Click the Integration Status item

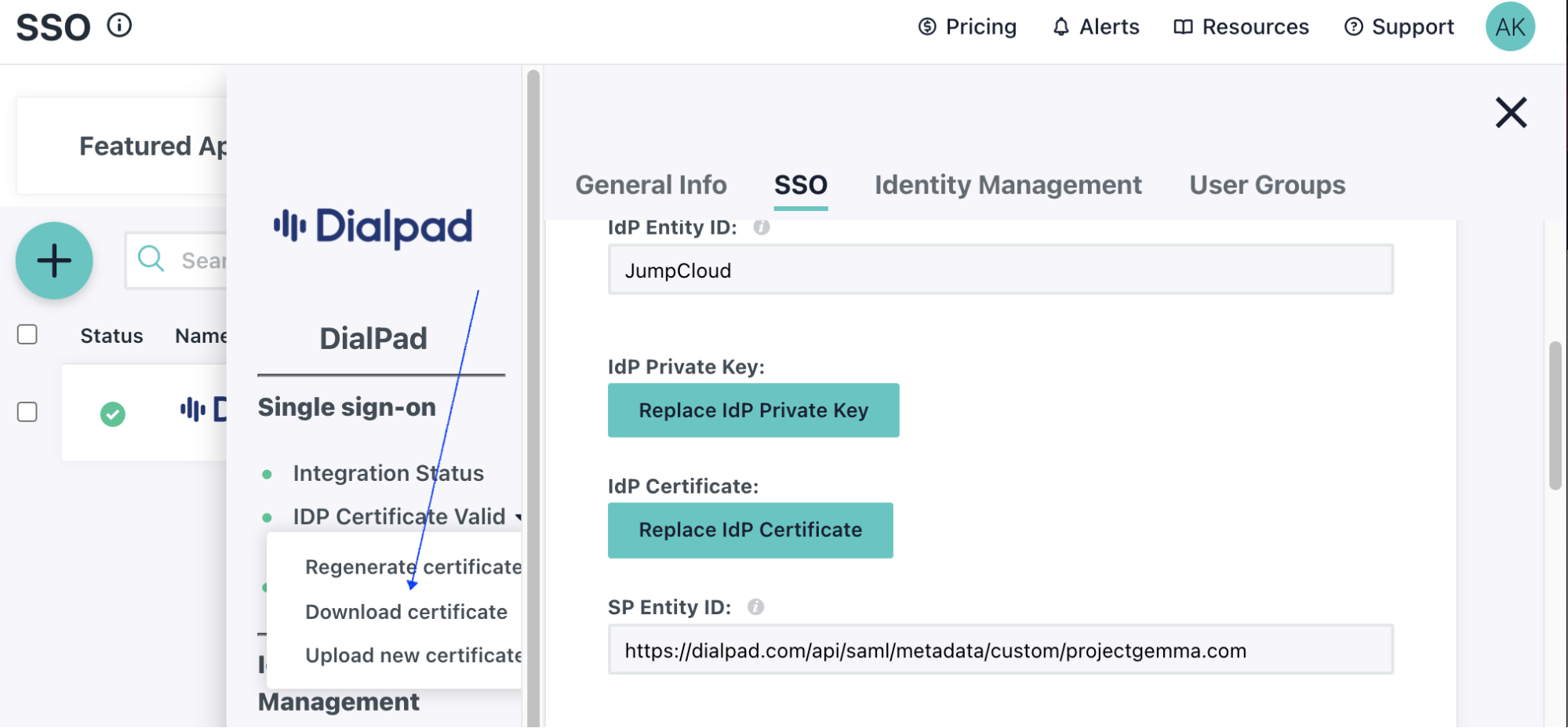[388, 473]
